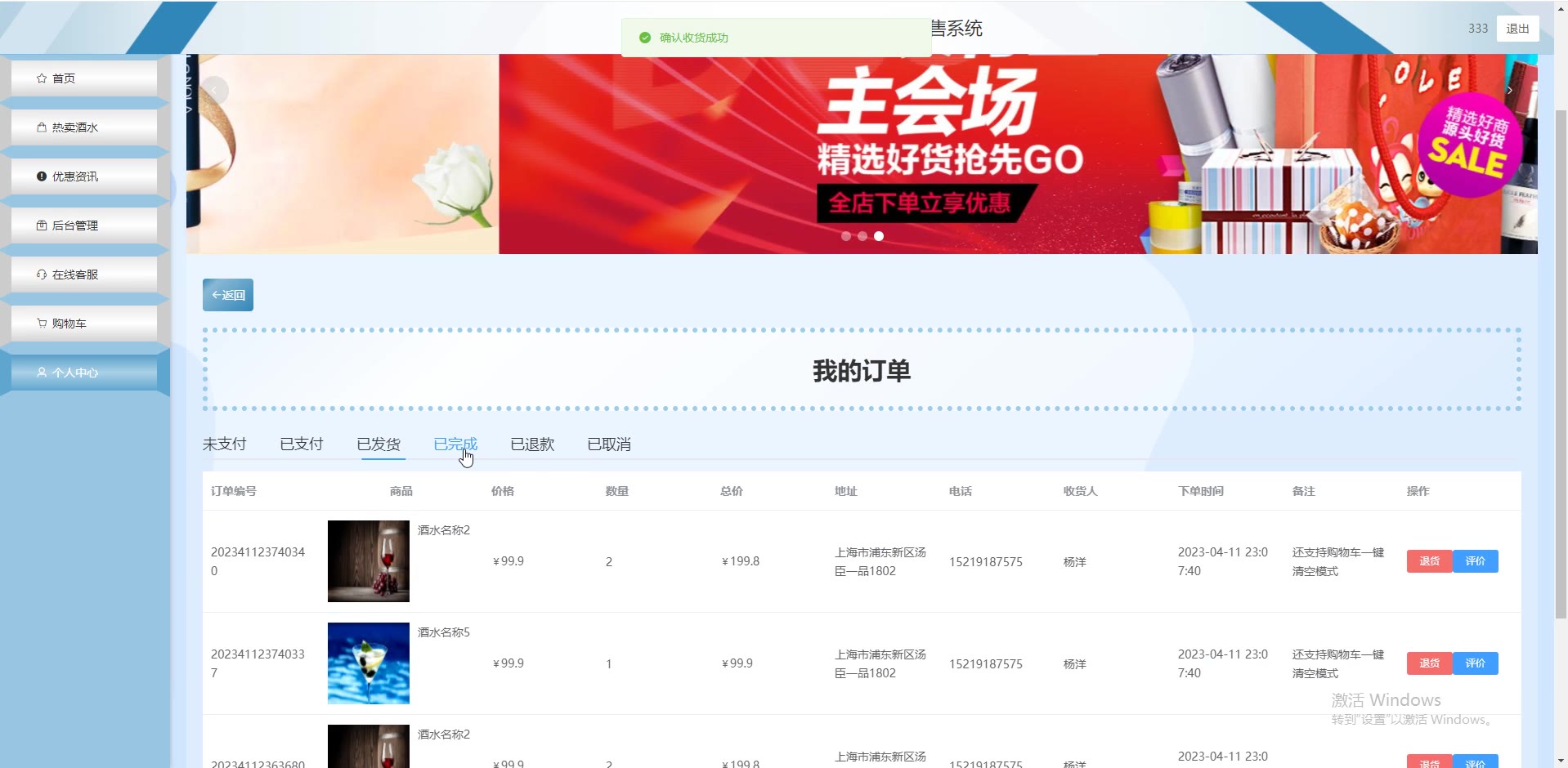Go to 优惠资讯 sidebar item
Image resolution: width=1568 pixels, height=768 pixels.
[x=84, y=176]
